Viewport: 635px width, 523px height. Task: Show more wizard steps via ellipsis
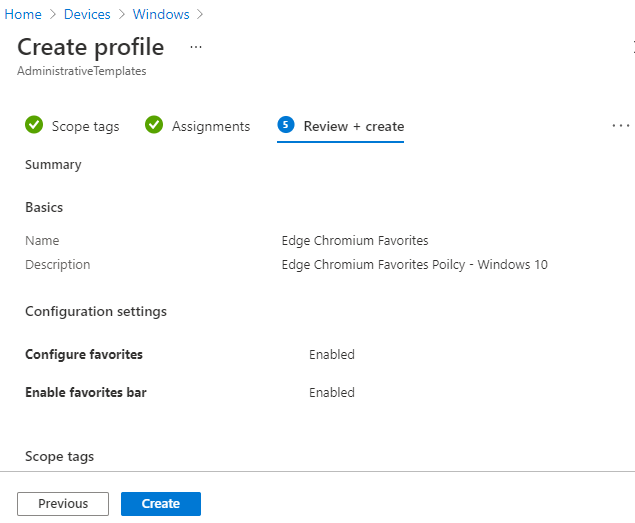click(x=620, y=126)
